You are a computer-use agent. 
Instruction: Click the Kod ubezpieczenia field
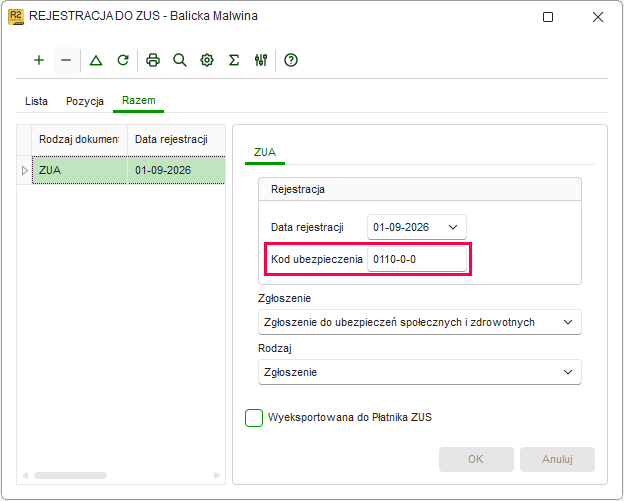pos(417,259)
